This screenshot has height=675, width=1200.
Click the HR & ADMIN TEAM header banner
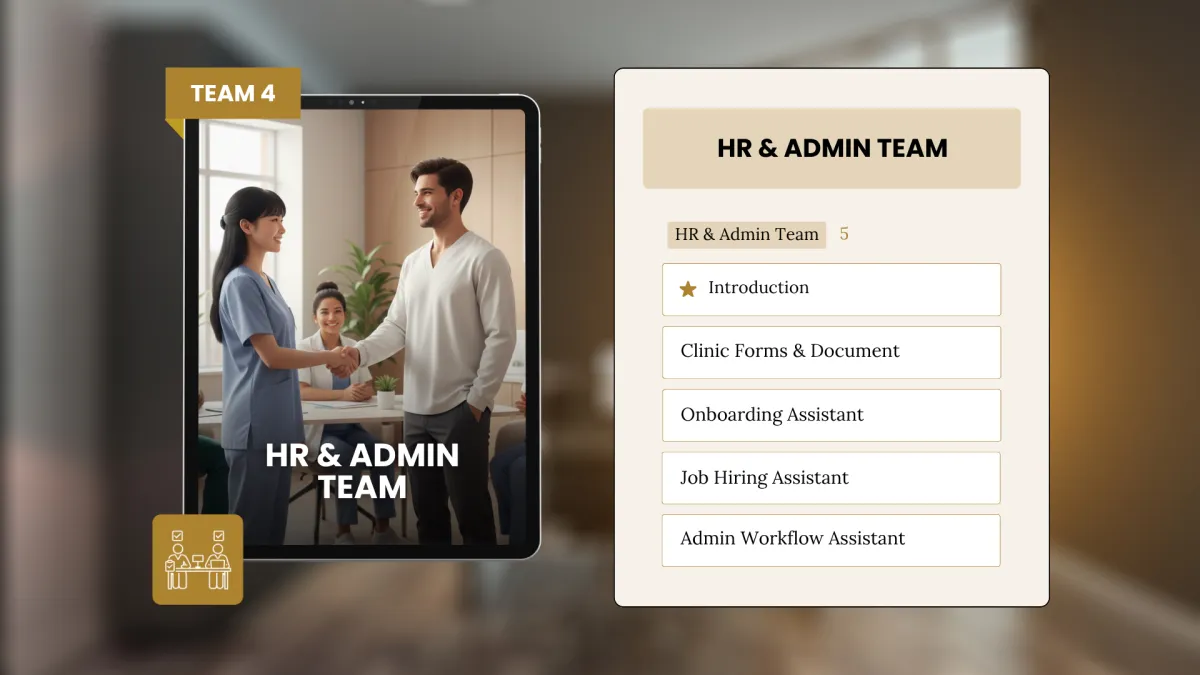pos(832,148)
